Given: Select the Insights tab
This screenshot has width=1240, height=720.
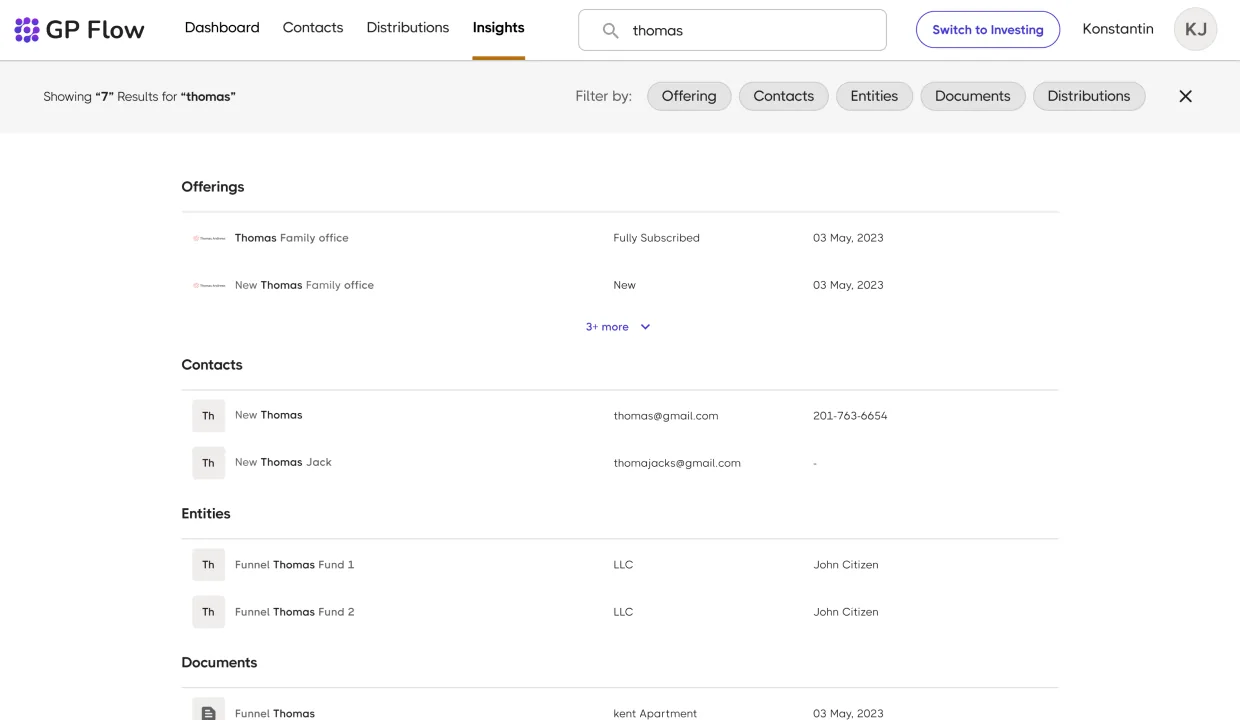Looking at the screenshot, I should tap(499, 28).
